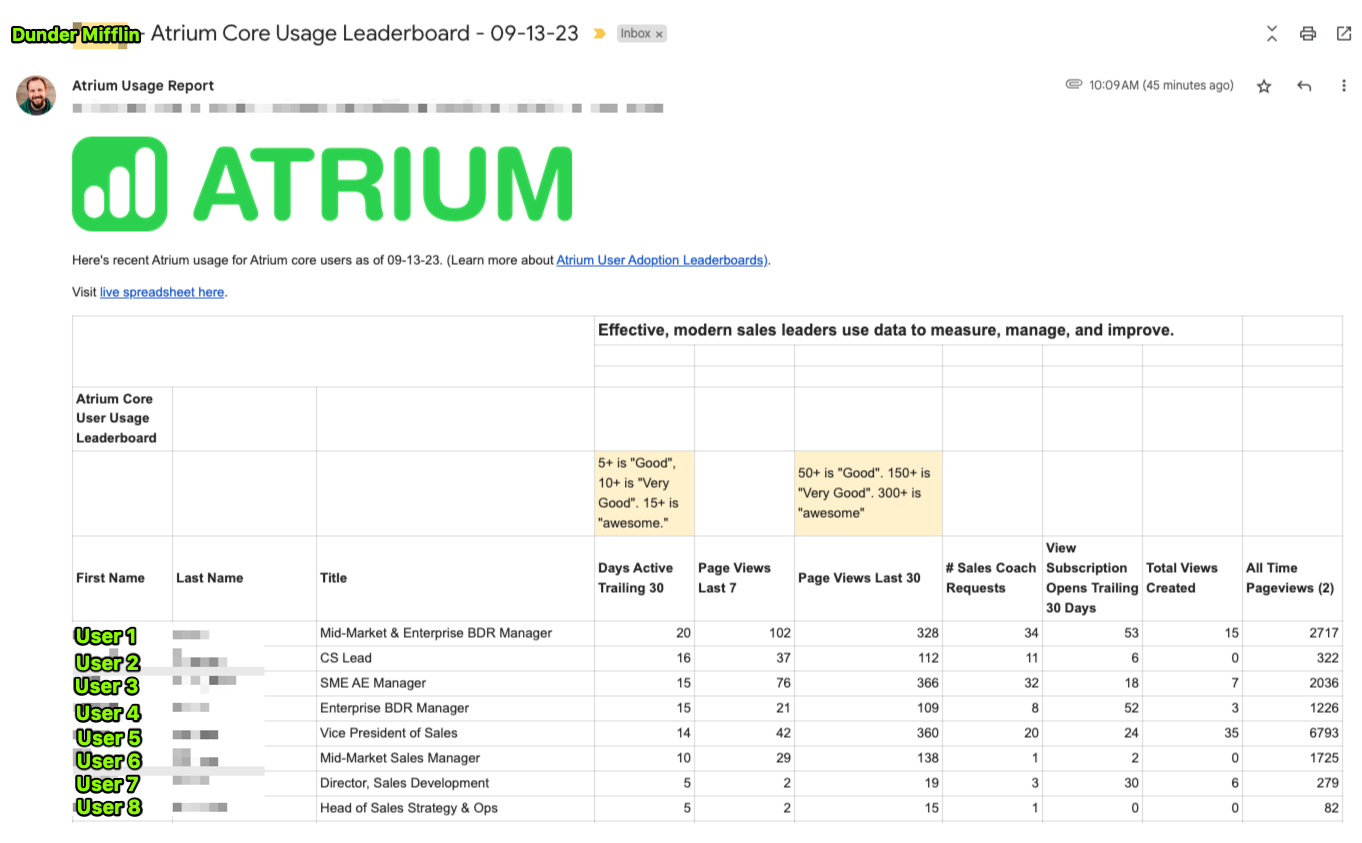Click the yellow '50+ is Good' note cell
This screenshot has height=843, width=1362.
868,493
